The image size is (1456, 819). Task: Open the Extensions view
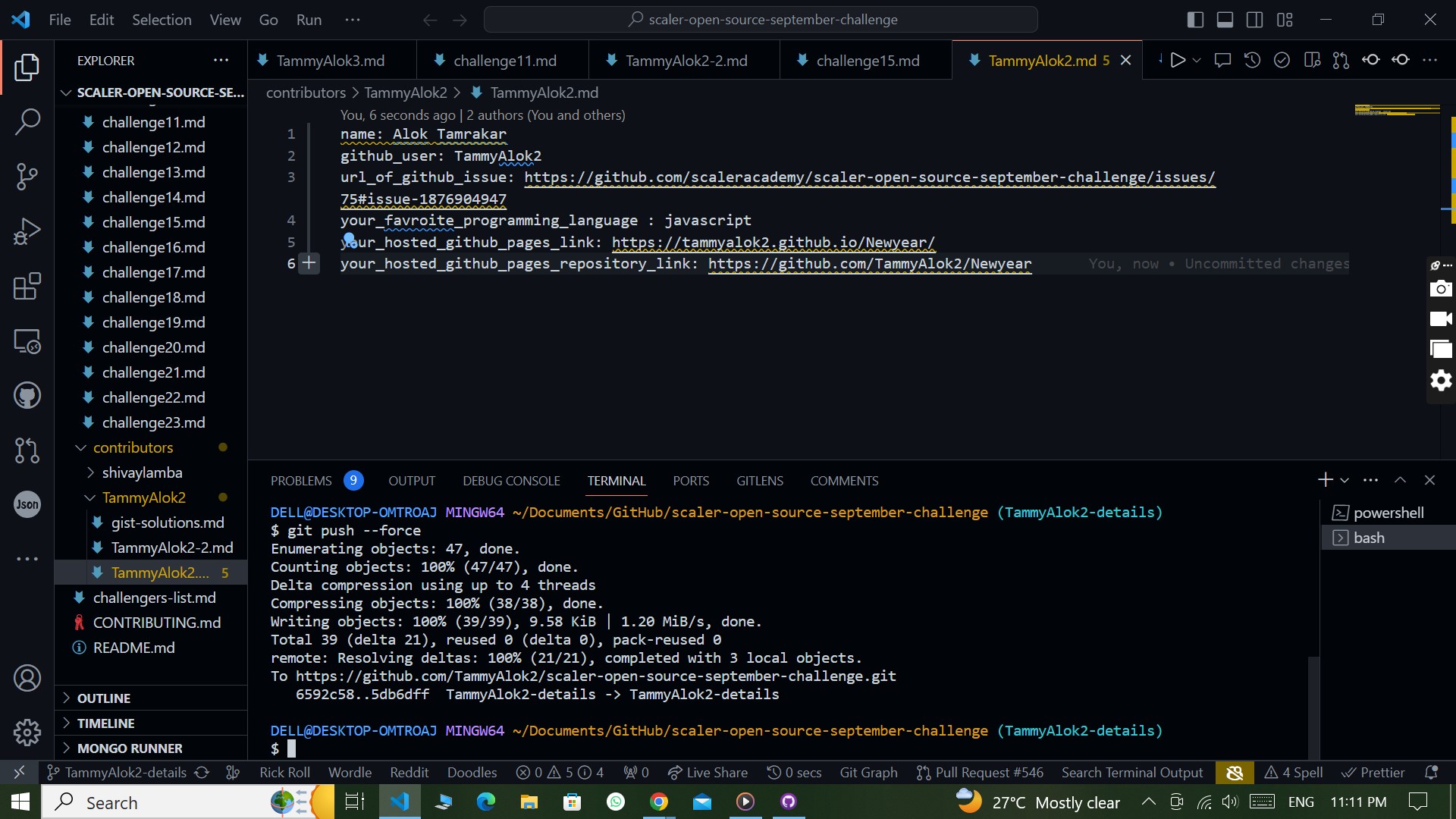[x=27, y=286]
